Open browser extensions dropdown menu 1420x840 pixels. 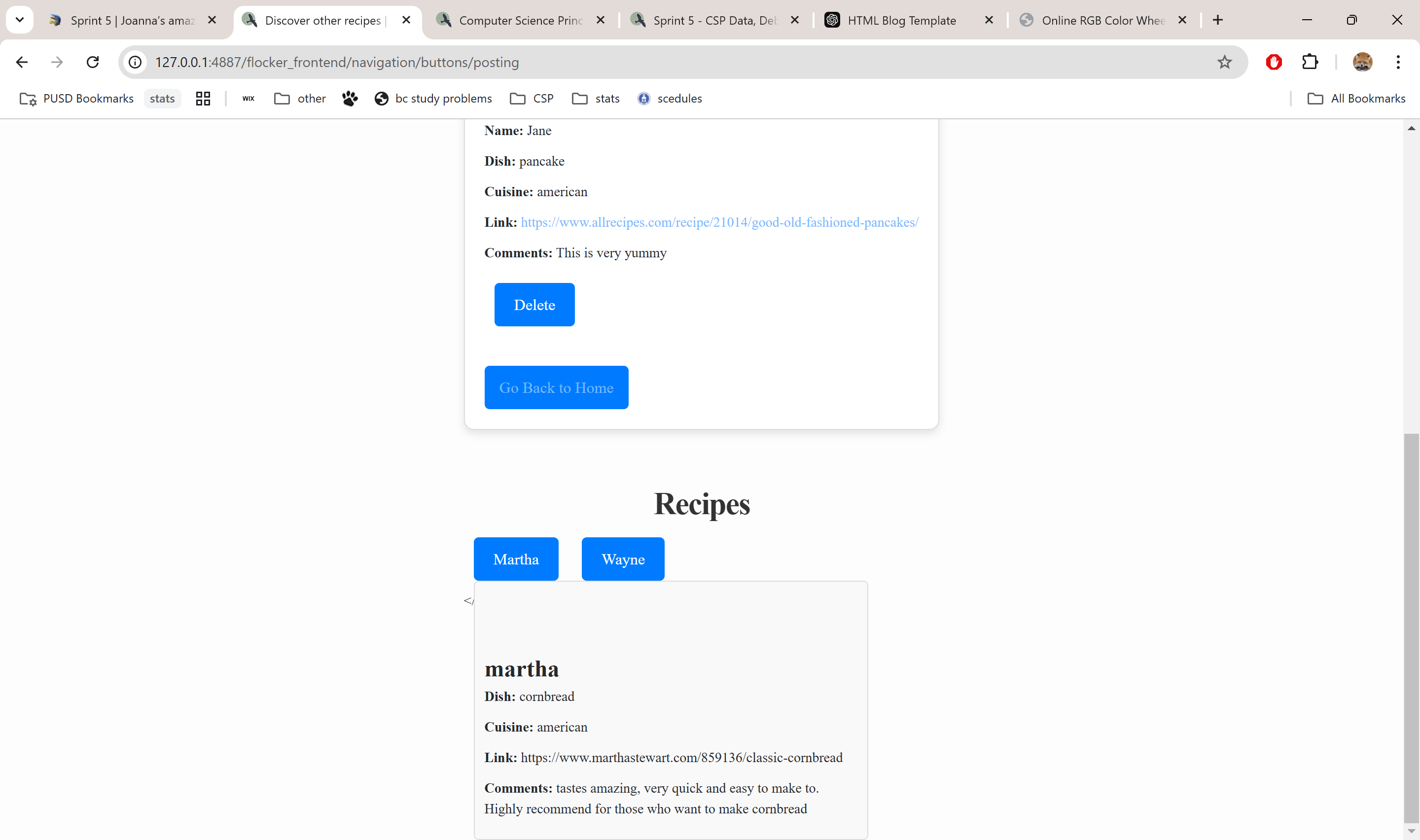pyautogui.click(x=1311, y=62)
